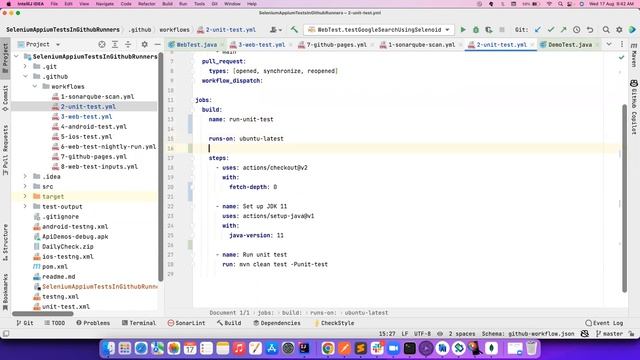Collapse the .github folder

click(x=25, y=76)
